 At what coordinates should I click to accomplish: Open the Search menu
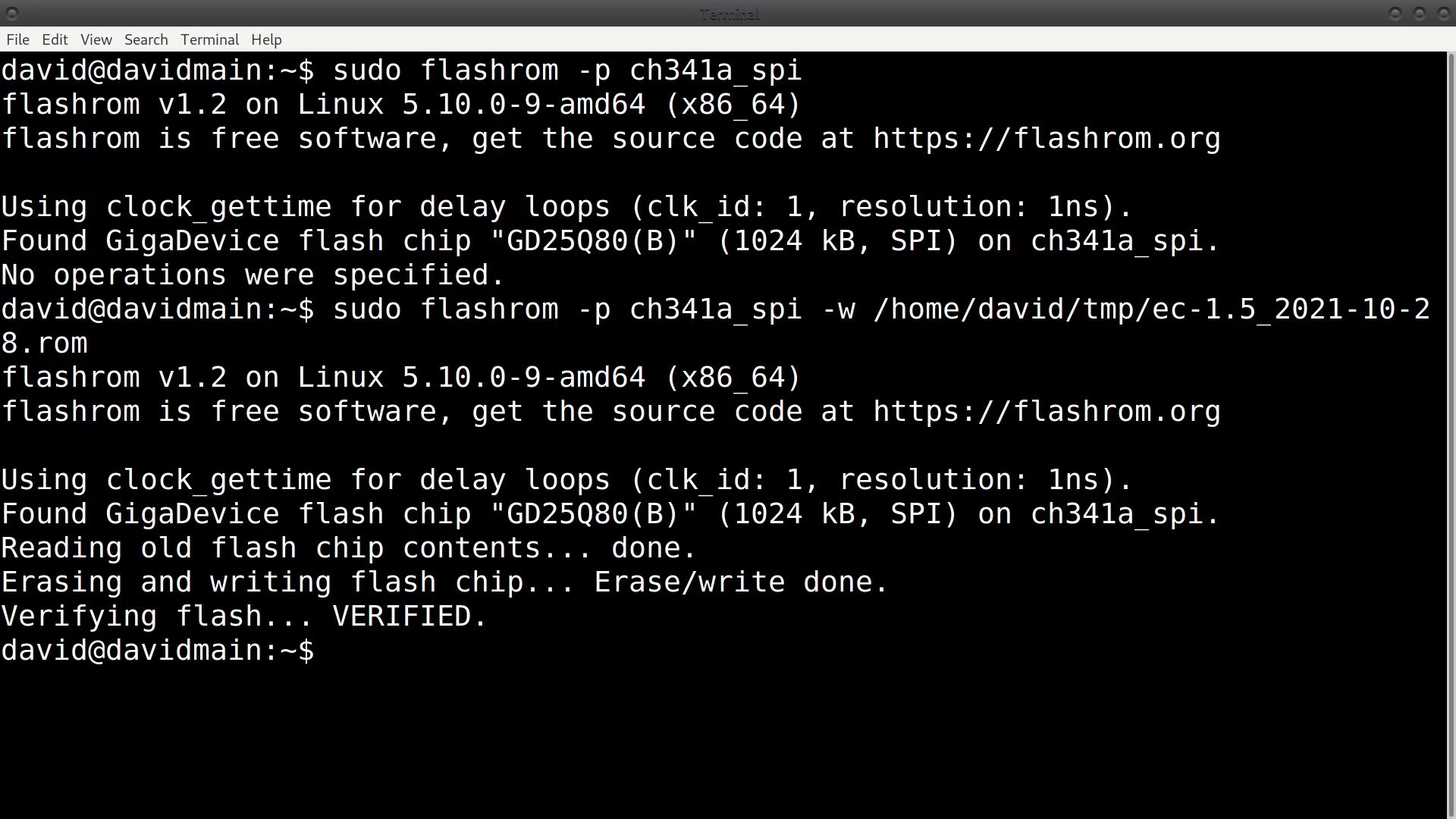pyautogui.click(x=146, y=39)
